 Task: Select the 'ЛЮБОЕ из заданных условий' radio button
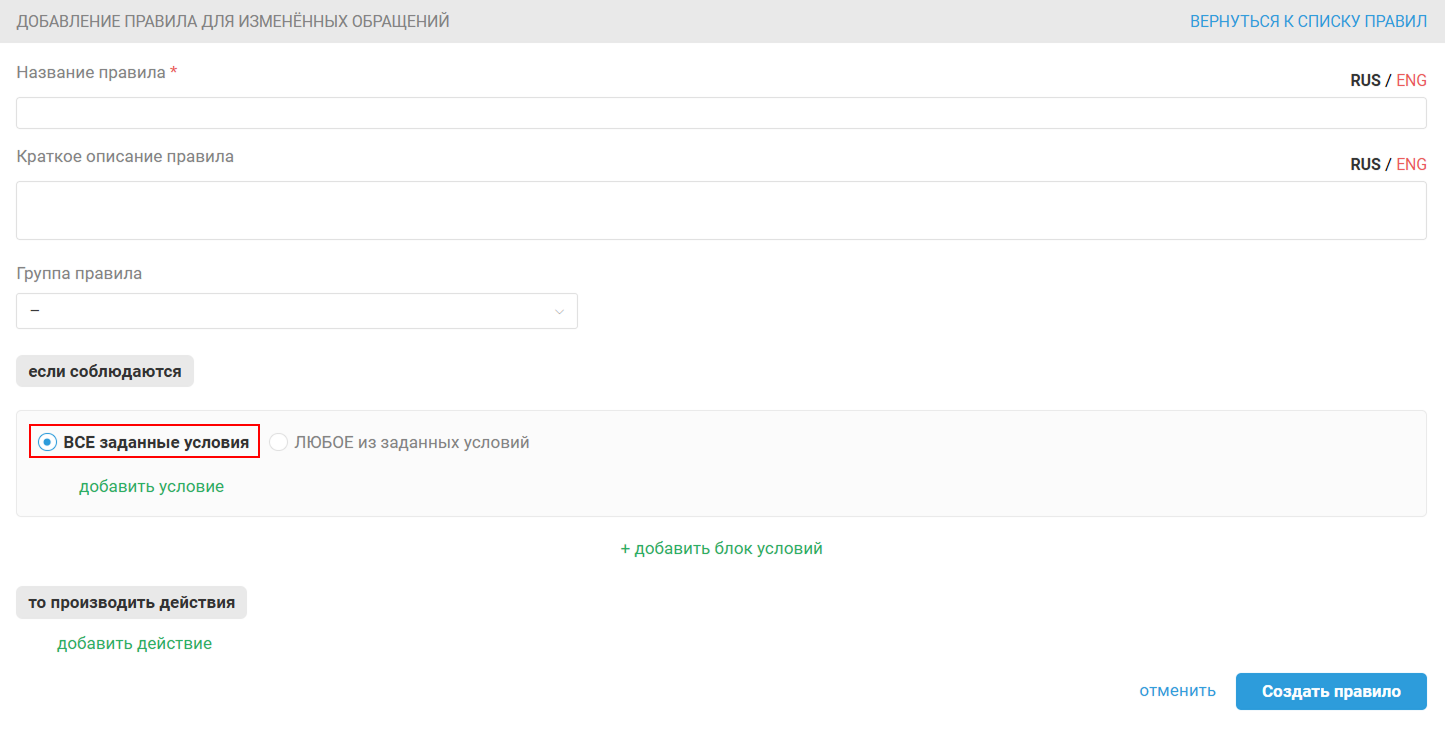point(279,442)
